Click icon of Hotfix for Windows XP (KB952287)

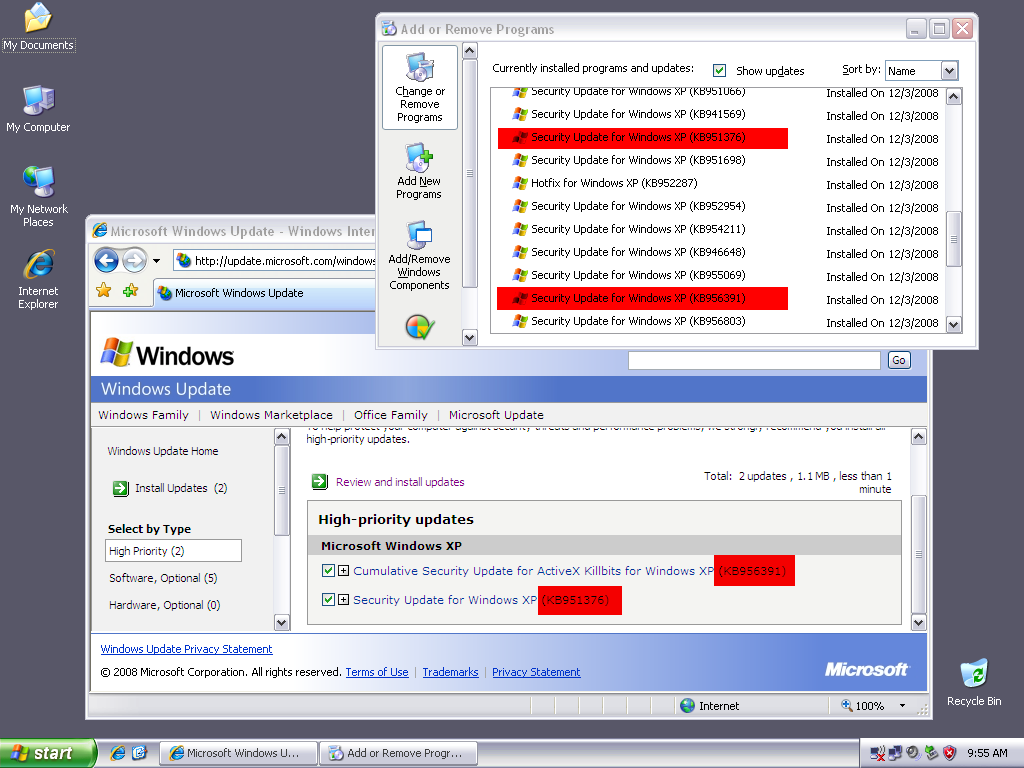[x=520, y=183]
